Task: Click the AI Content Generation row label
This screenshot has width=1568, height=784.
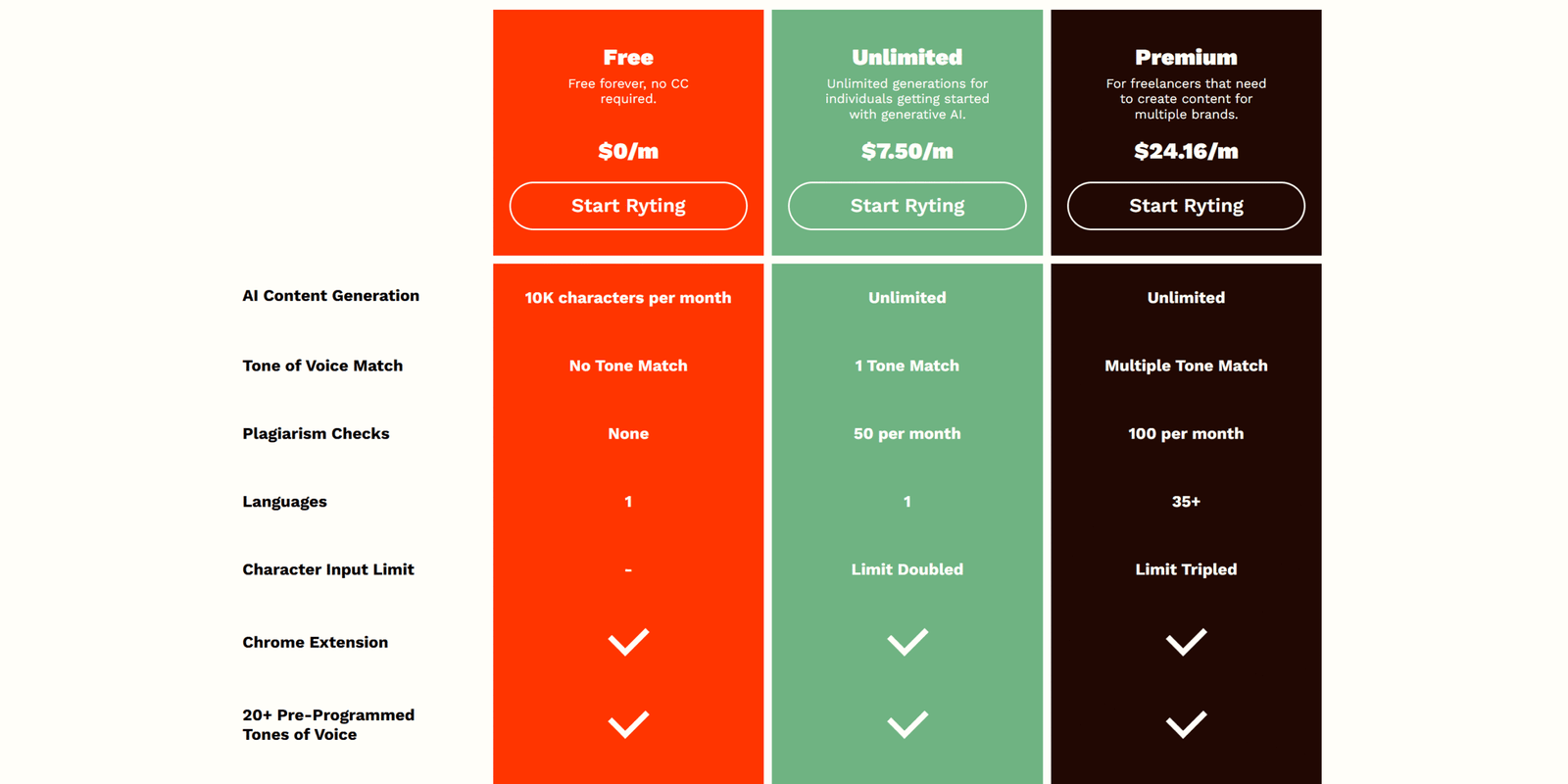Action: pyautogui.click(x=330, y=296)
